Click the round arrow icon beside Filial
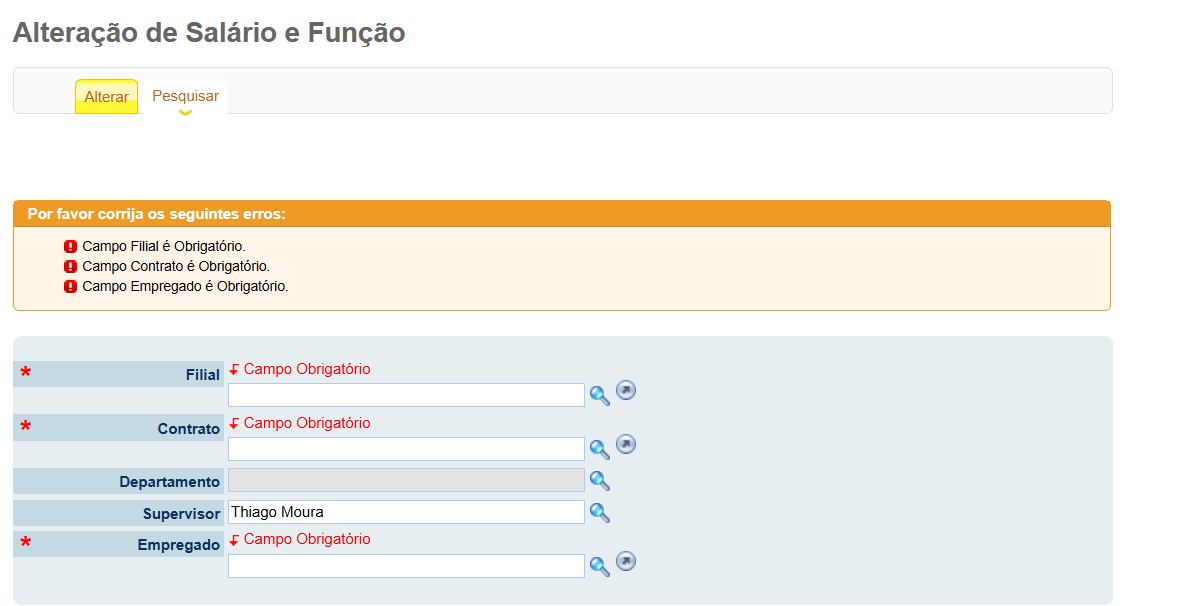The width and height of the screenshot is (1199, 606). (626, 390)
